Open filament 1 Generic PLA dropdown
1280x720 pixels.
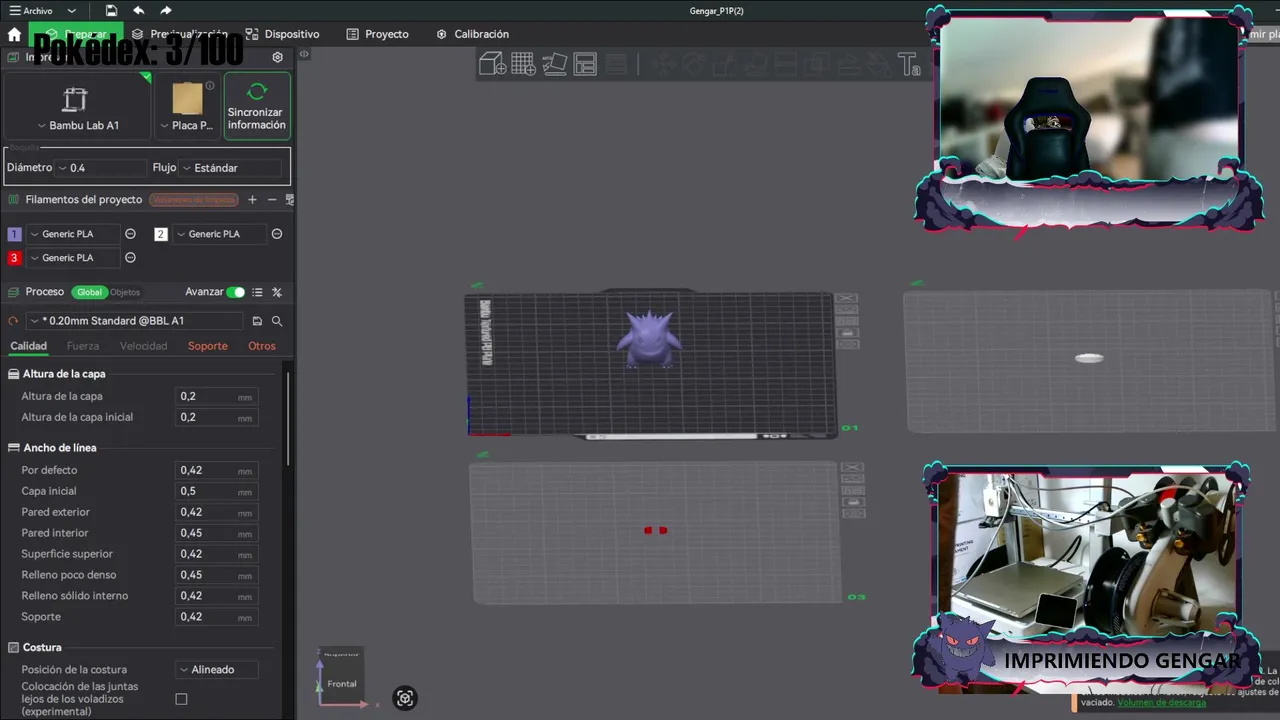tap(72, 234)
